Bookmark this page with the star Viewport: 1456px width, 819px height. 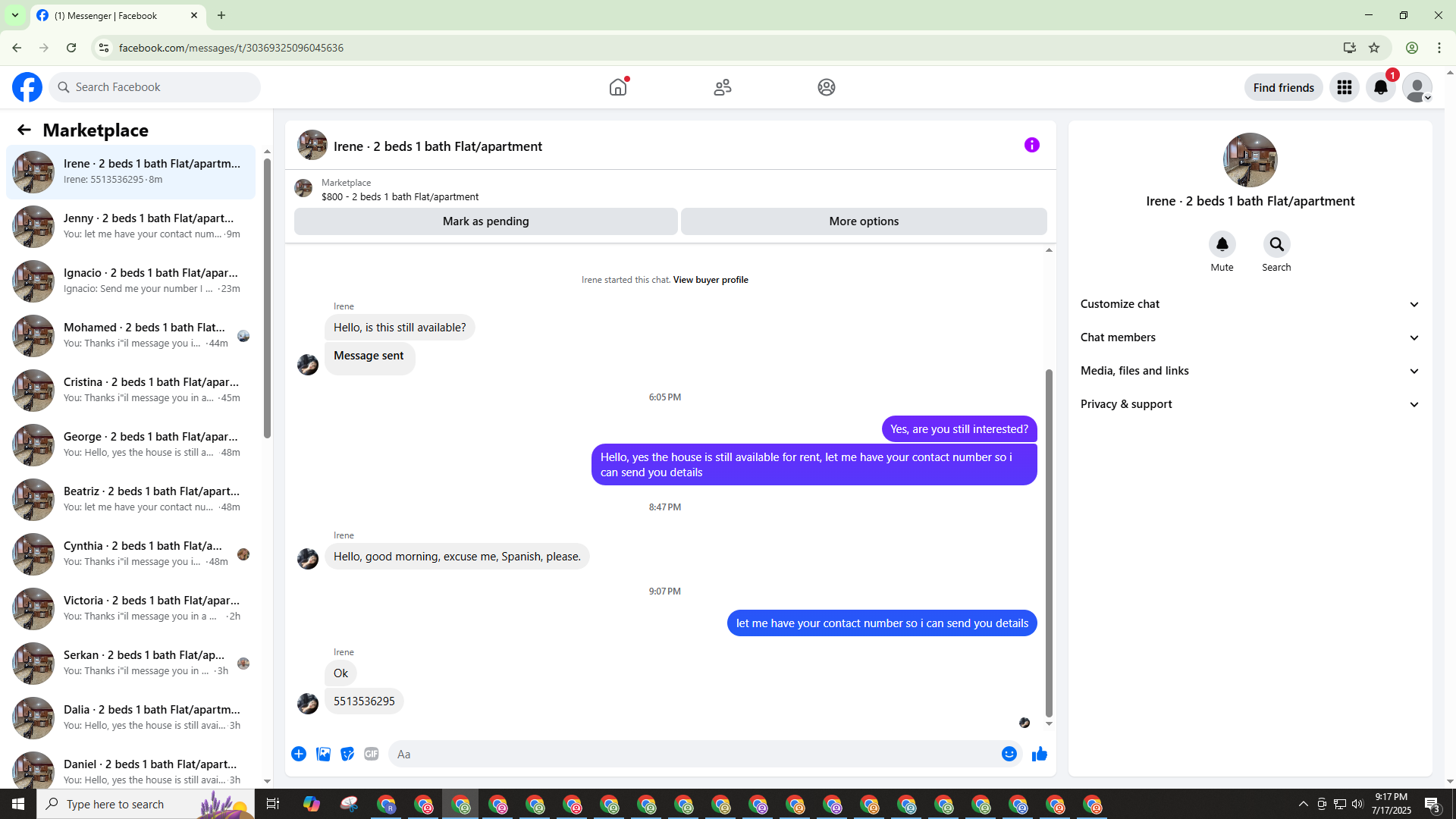(x=1374, y=48)
